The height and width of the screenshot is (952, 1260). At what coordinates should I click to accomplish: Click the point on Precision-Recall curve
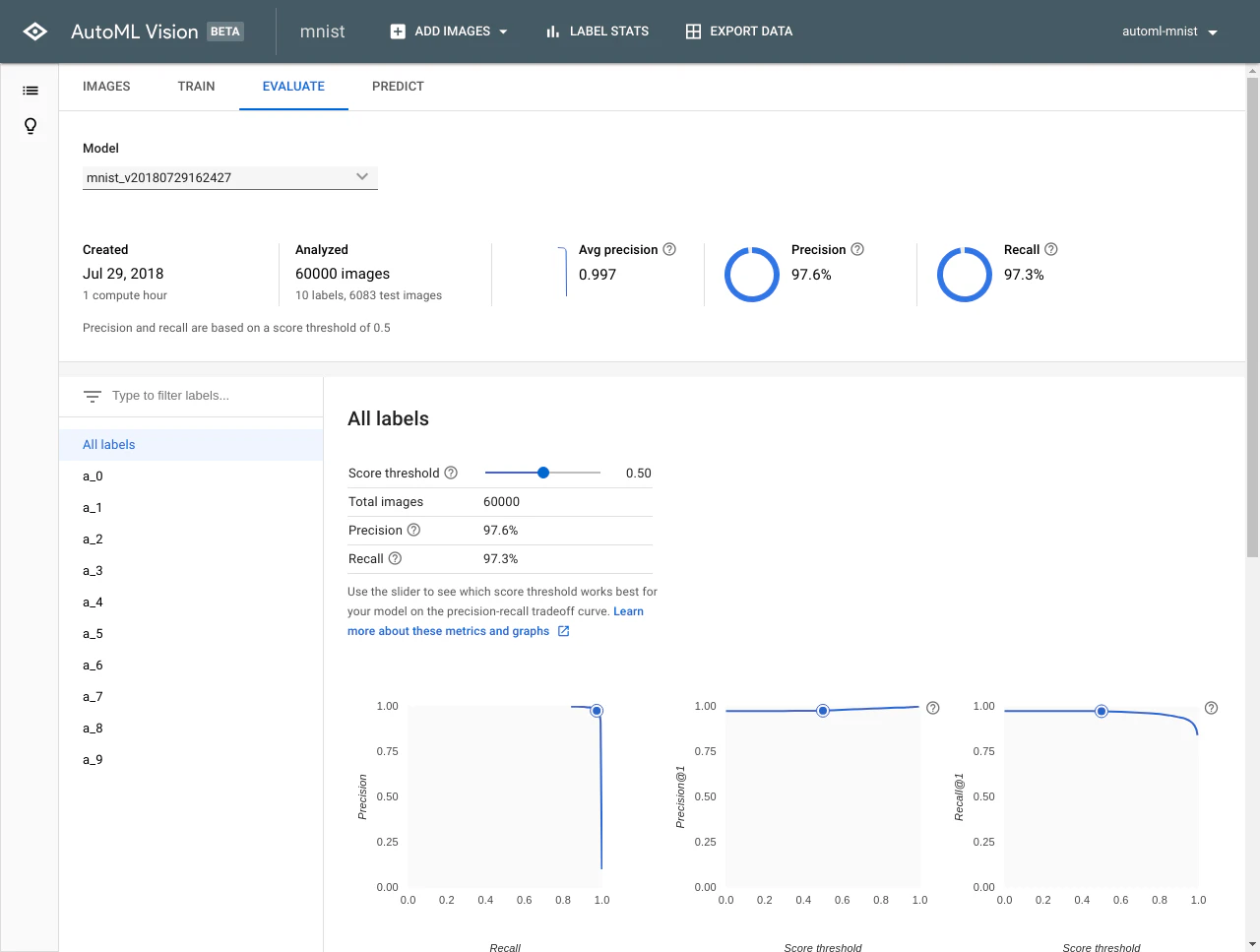(597, 711)
